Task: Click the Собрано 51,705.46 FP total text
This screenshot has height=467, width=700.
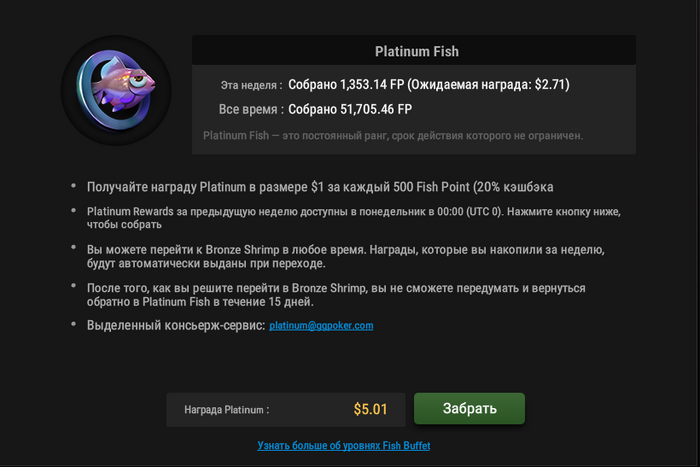Action: [x=350, y=109]
